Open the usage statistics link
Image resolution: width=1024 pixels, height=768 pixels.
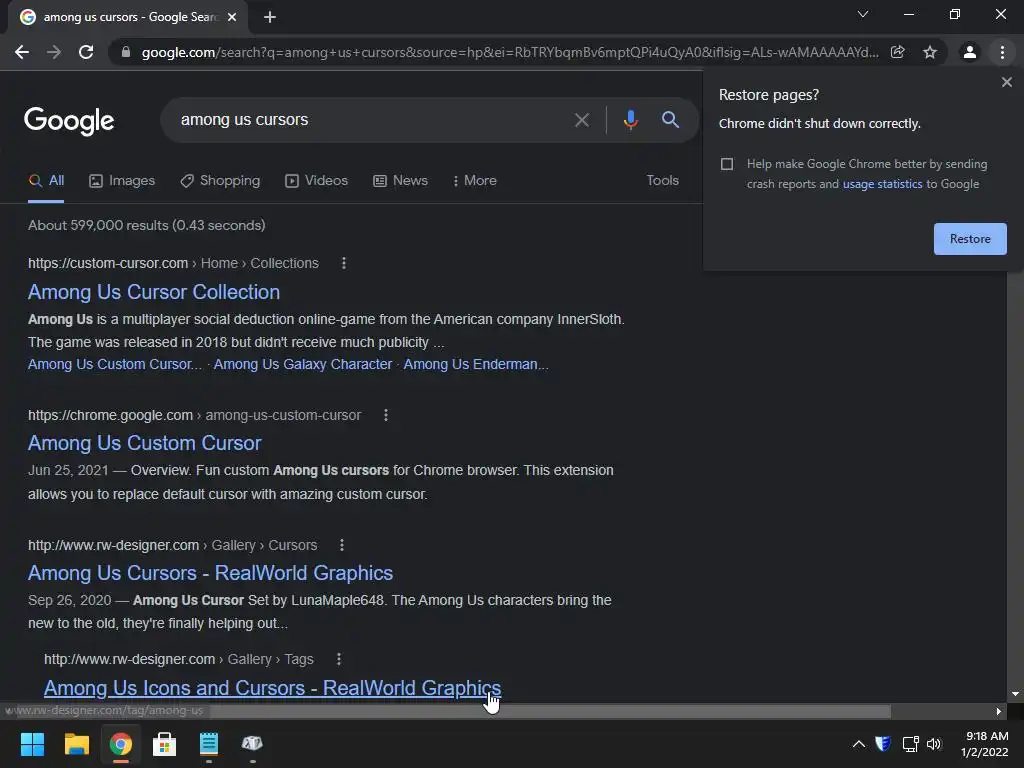pos(882,184)
